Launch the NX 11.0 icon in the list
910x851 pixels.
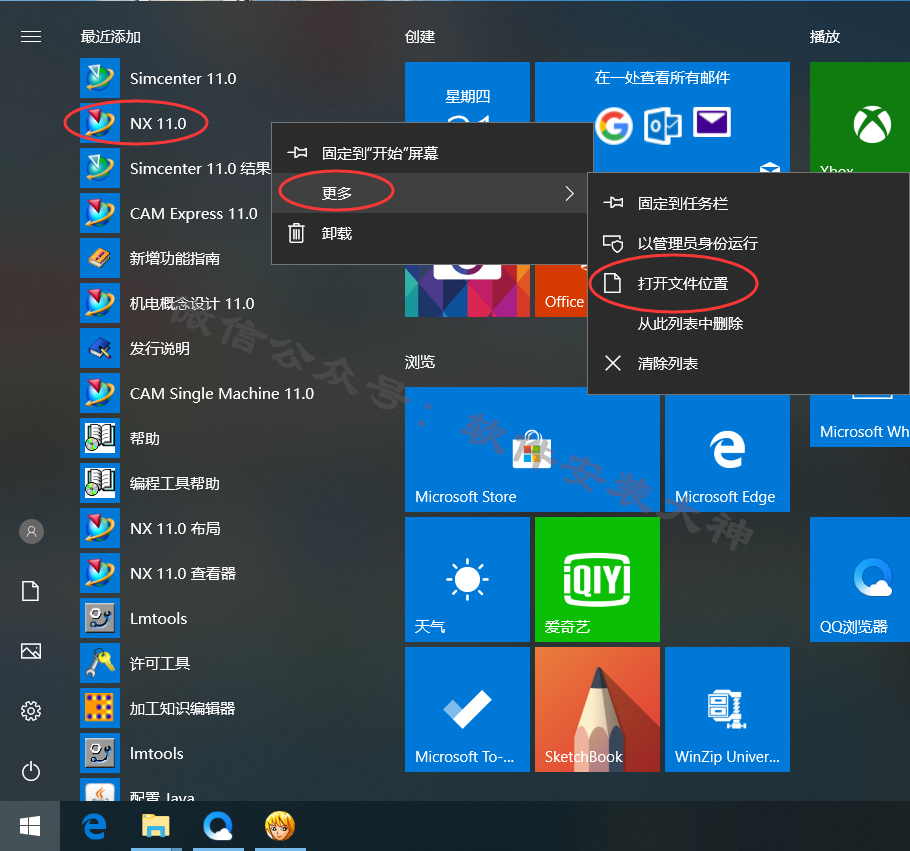(100, 123)
